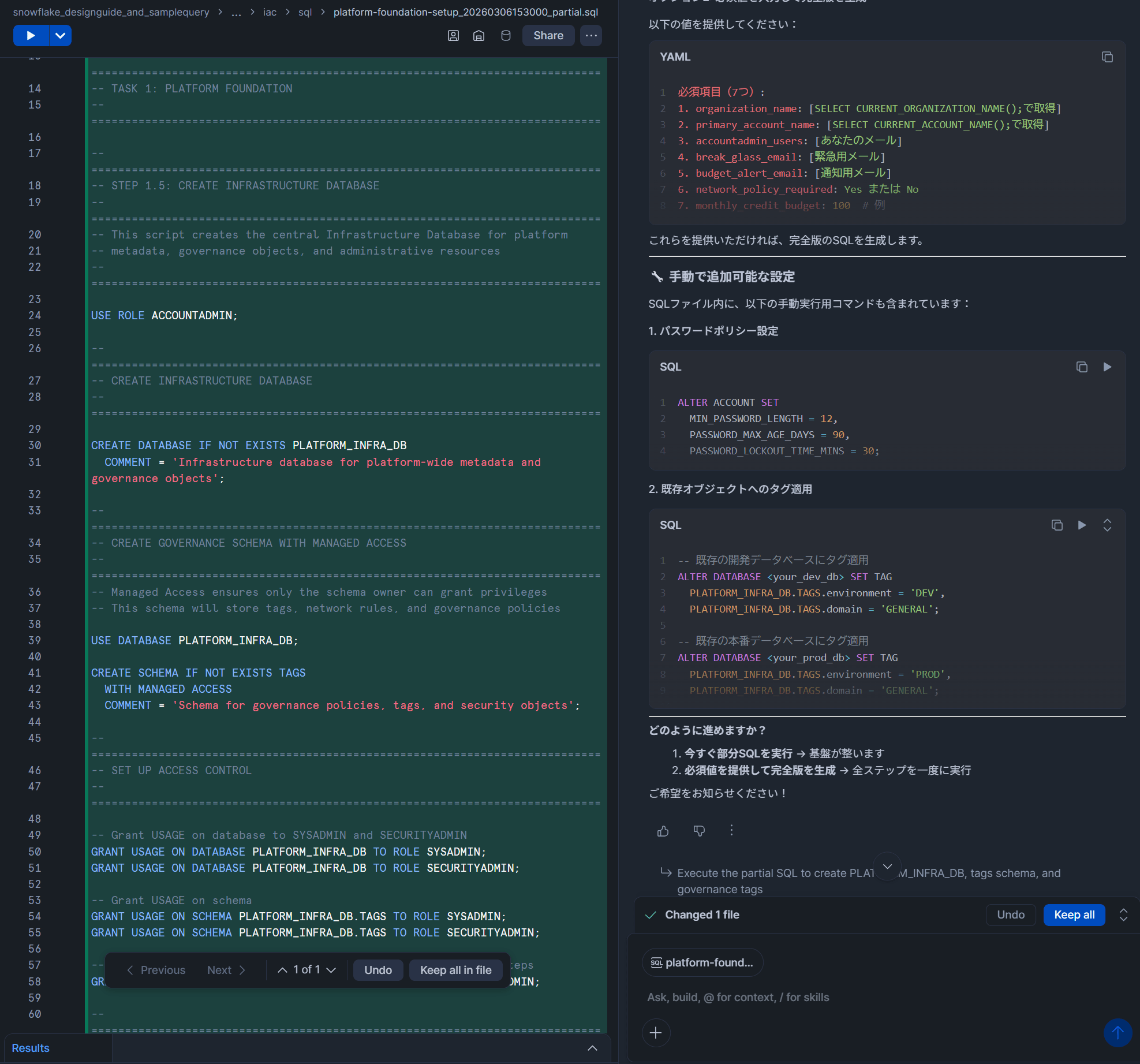Click the thumbs down feedback icon
Screen dimensions: 1140x1064
(699, 831)
